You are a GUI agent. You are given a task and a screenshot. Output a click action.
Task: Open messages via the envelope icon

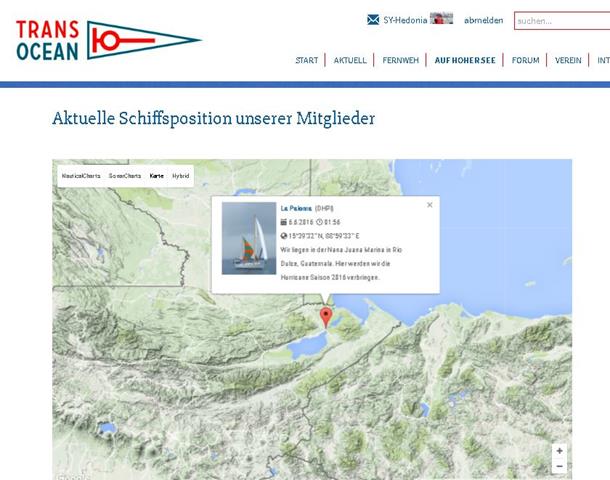point(373,20)
